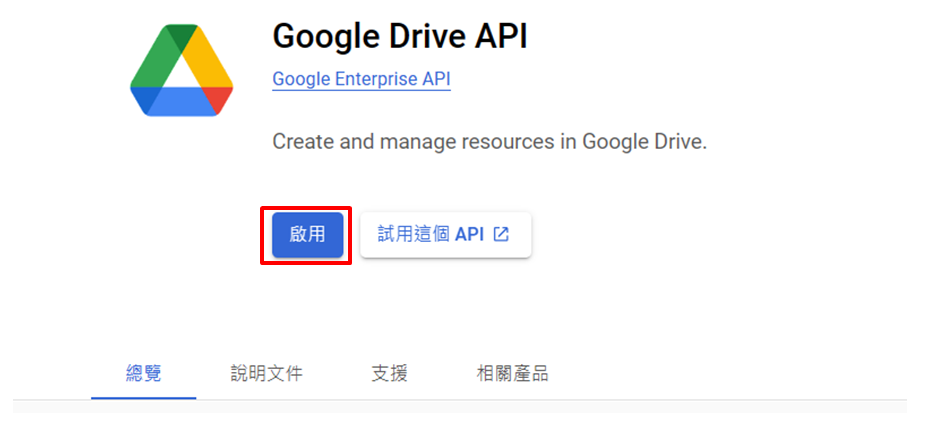This screenshot has height=438, width=937.
Task: Click the Google Drive triangle logo
Action: pos(181,71)
